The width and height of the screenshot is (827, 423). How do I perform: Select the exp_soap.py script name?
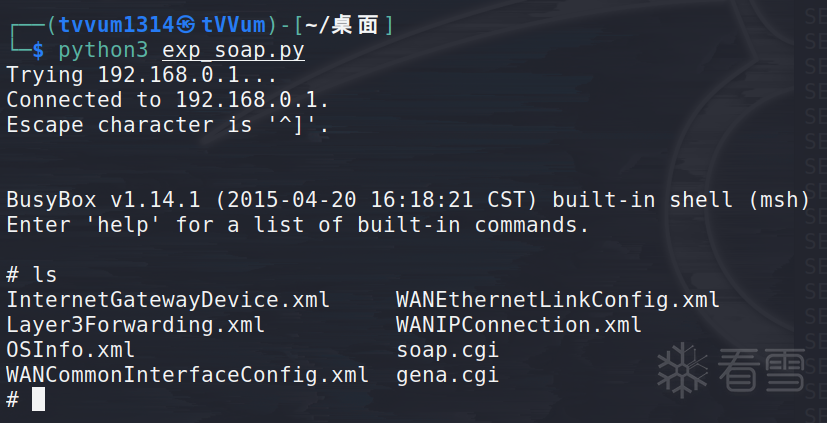(x=234, y=51)
